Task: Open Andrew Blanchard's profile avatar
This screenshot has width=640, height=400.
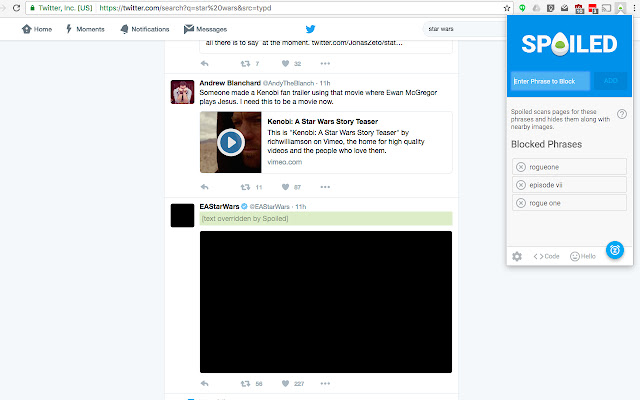Action: tap(182, 92)
